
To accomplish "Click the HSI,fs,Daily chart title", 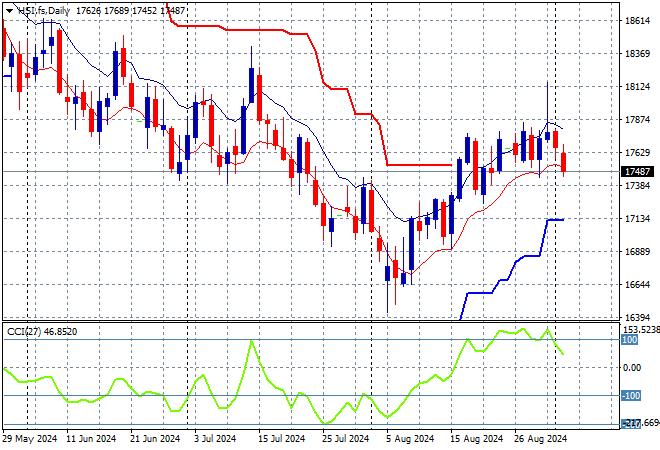I will tap(45, 10).
